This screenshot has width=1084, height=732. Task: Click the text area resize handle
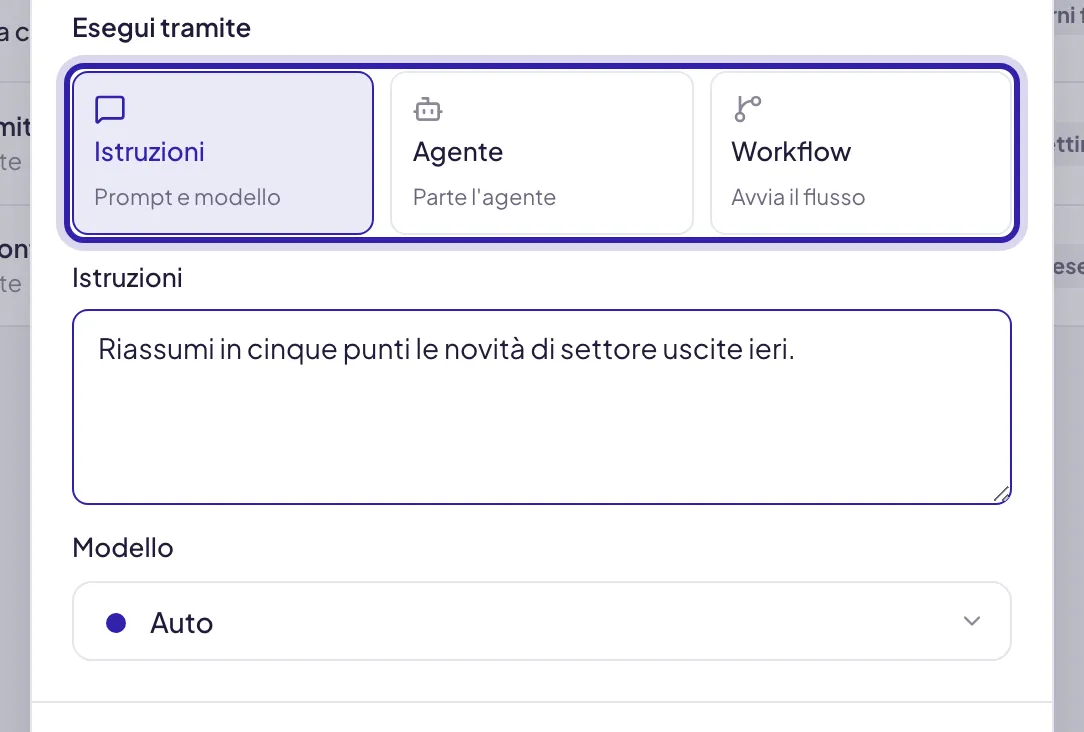(x=1001, y=494)
